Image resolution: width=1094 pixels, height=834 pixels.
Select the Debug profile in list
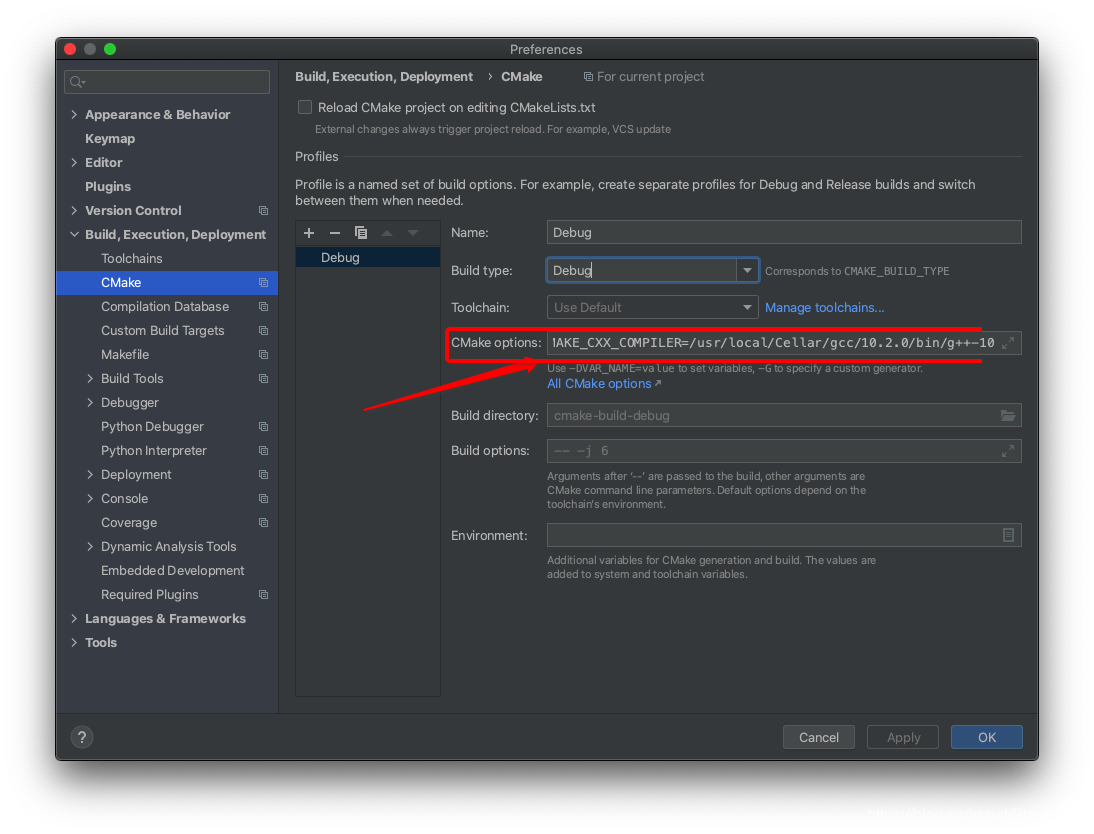(368, 258)
